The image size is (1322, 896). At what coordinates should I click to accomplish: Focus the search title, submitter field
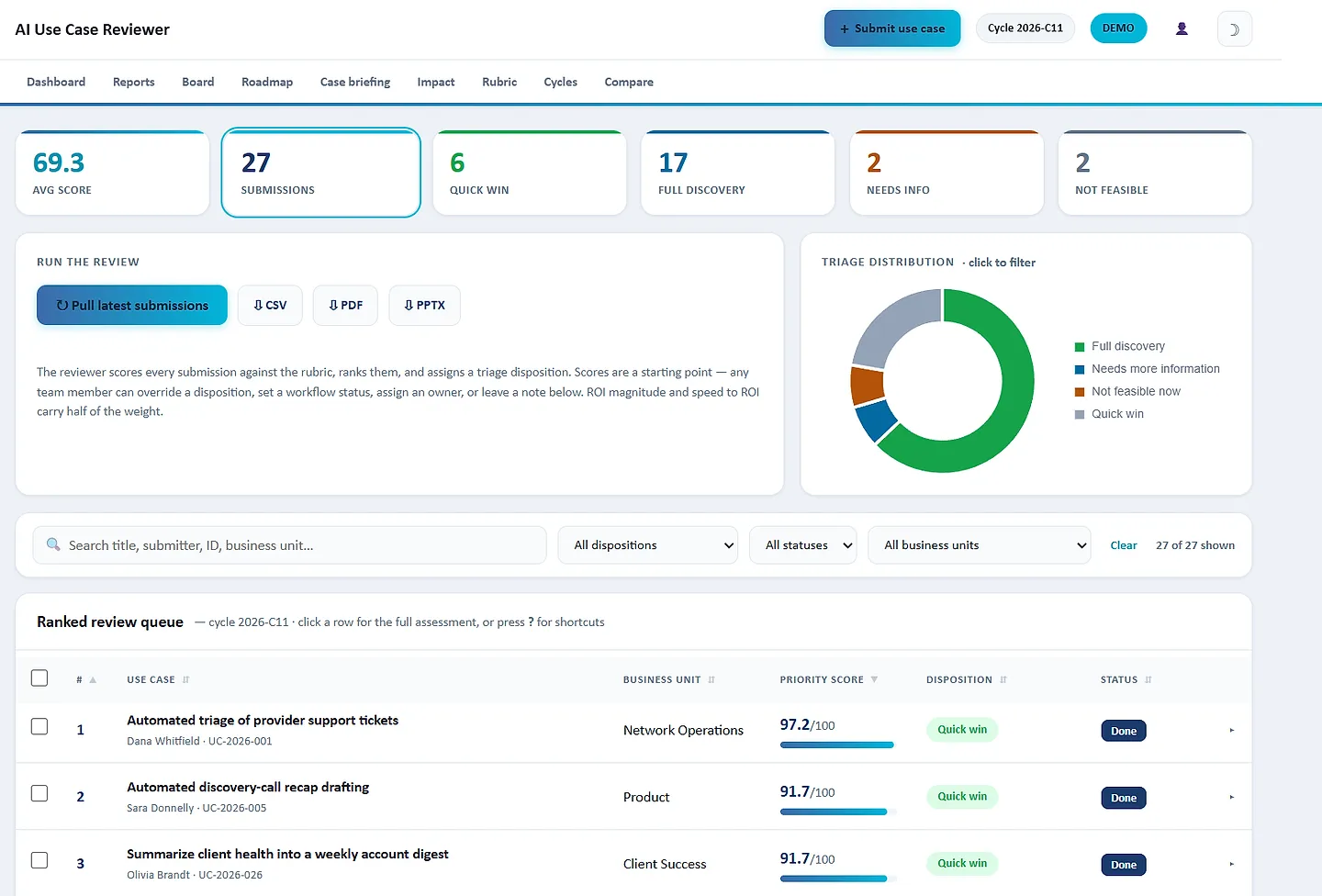click(x=290, y=545)
